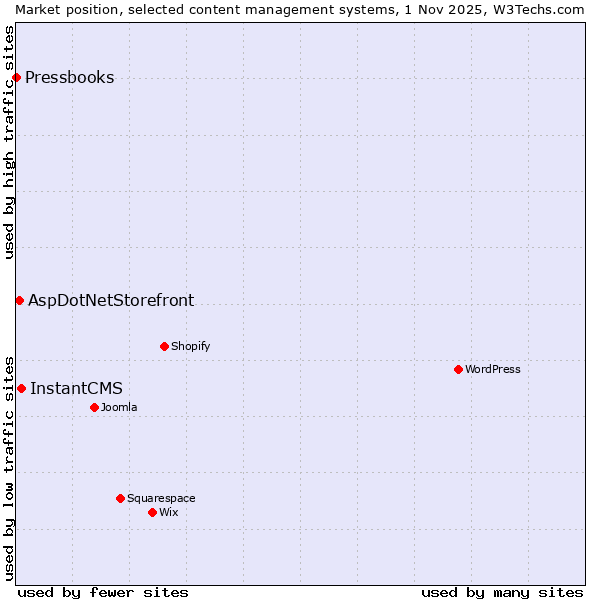Click the chart title mentioning W3Techs.com
This screenshot has height=600, width=600.
(300, 9)
